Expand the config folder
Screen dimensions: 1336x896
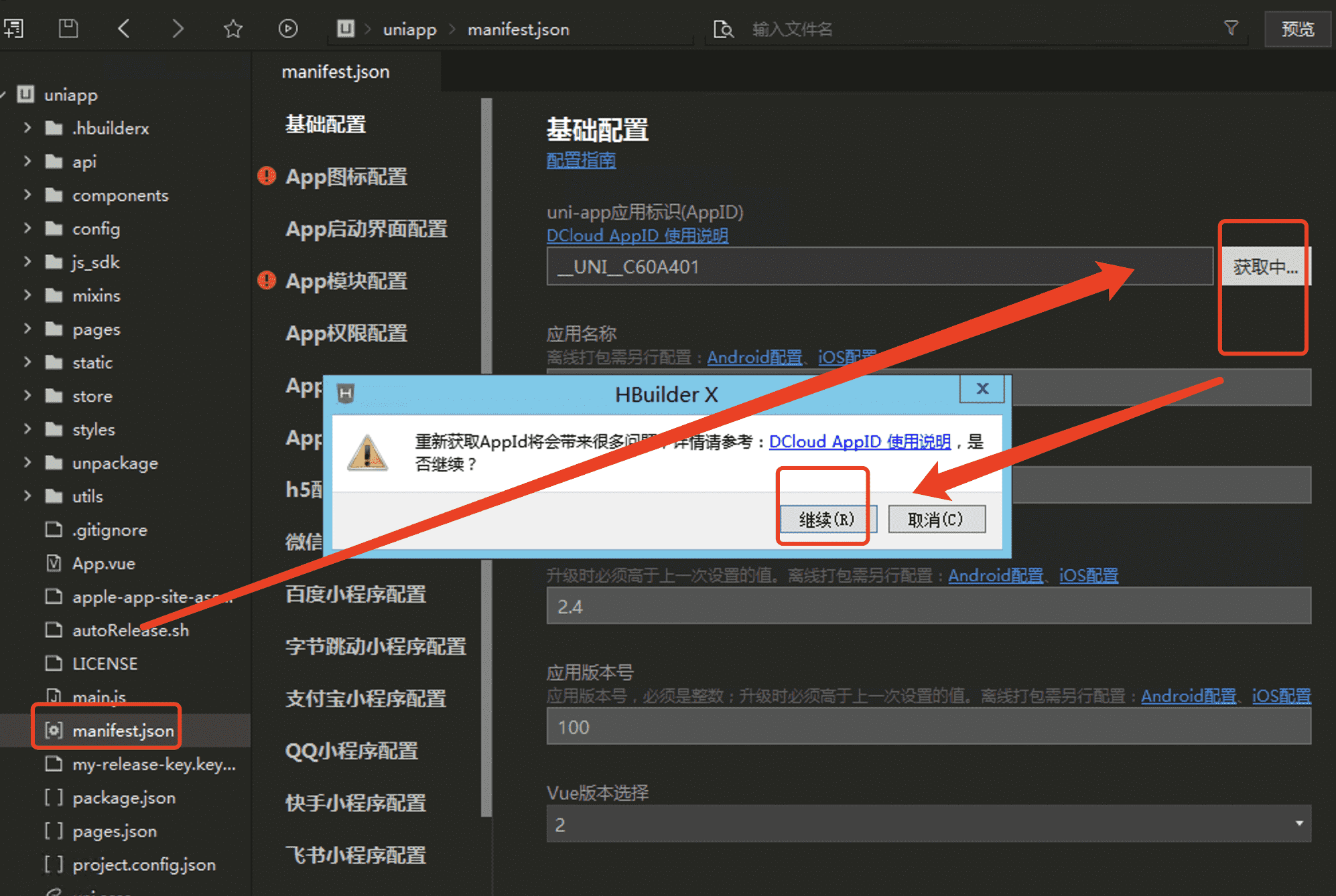point(27,228)
